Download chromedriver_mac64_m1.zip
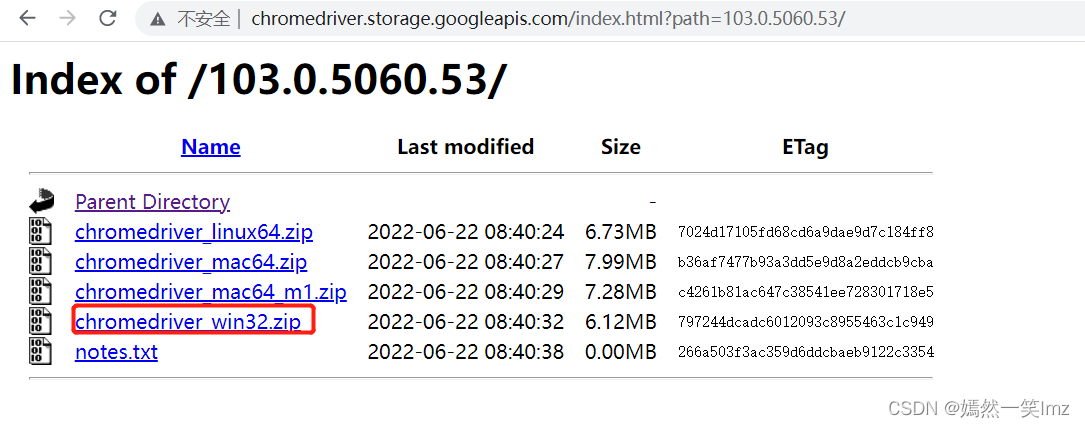This screenshot has width=1085, height=428. click(210, 292)
